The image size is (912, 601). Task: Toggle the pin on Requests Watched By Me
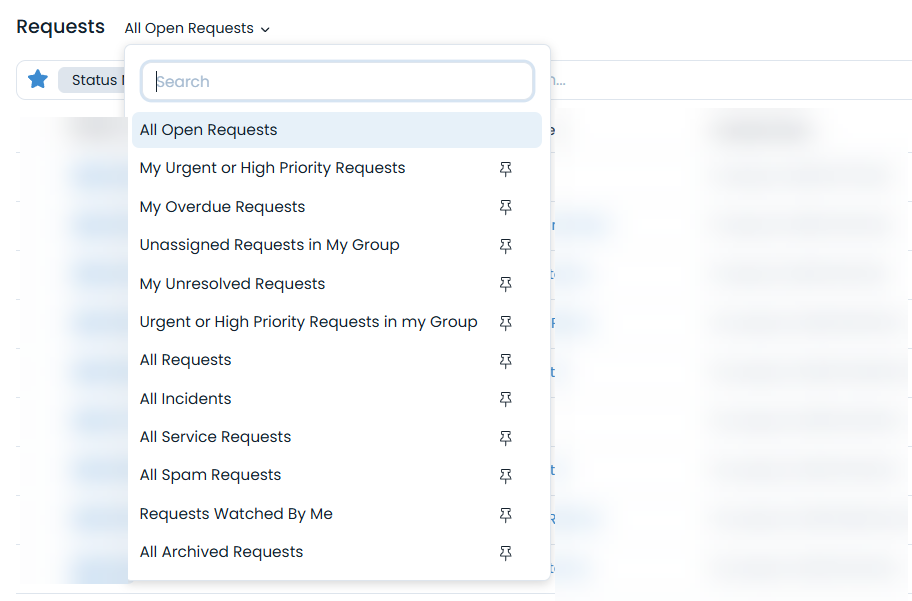pyautogui.click(x=506, y=514)
